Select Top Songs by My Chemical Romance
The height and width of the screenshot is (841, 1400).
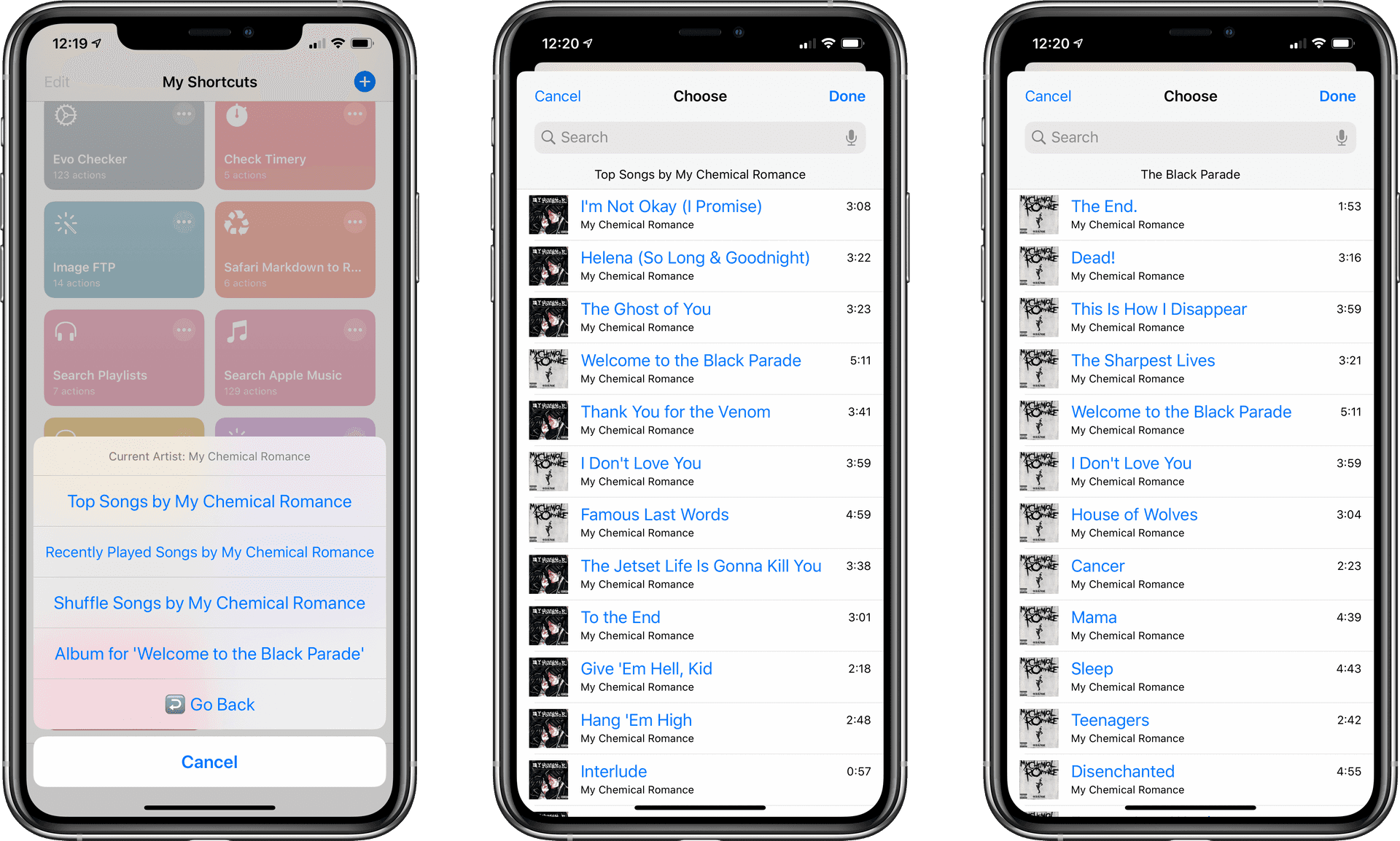[x=209, y=502]
